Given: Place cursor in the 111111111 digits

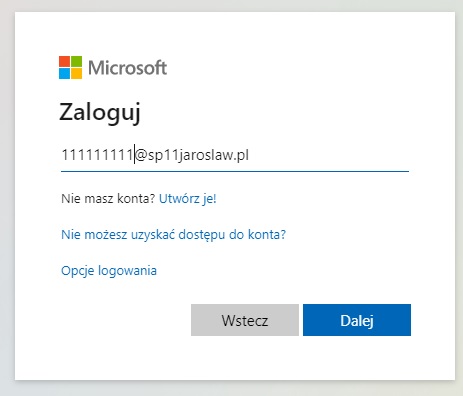Looking at the screenshot, I should tap(97, 155).
